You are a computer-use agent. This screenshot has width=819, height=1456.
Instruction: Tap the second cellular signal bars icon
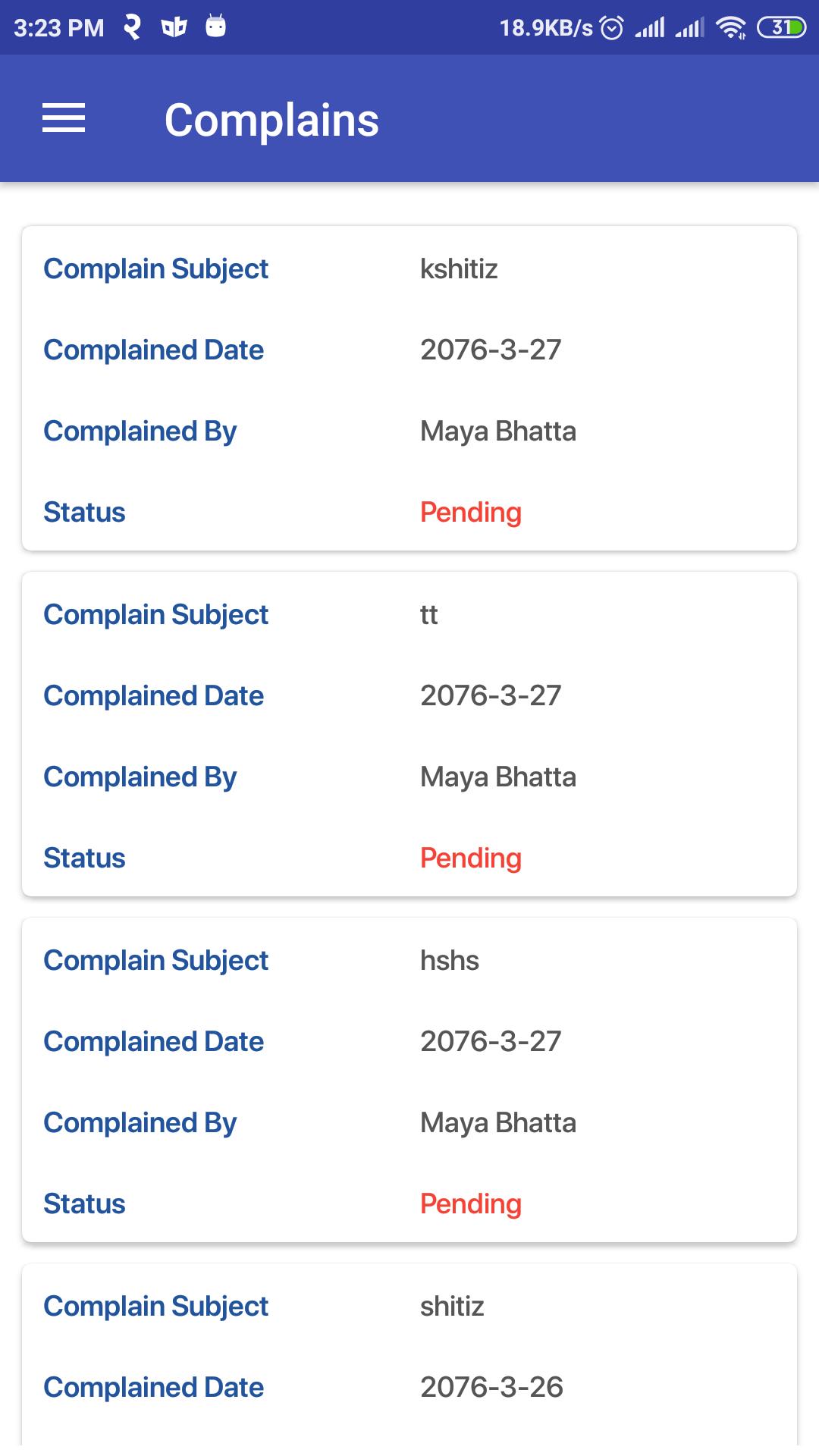coord(689,28)
